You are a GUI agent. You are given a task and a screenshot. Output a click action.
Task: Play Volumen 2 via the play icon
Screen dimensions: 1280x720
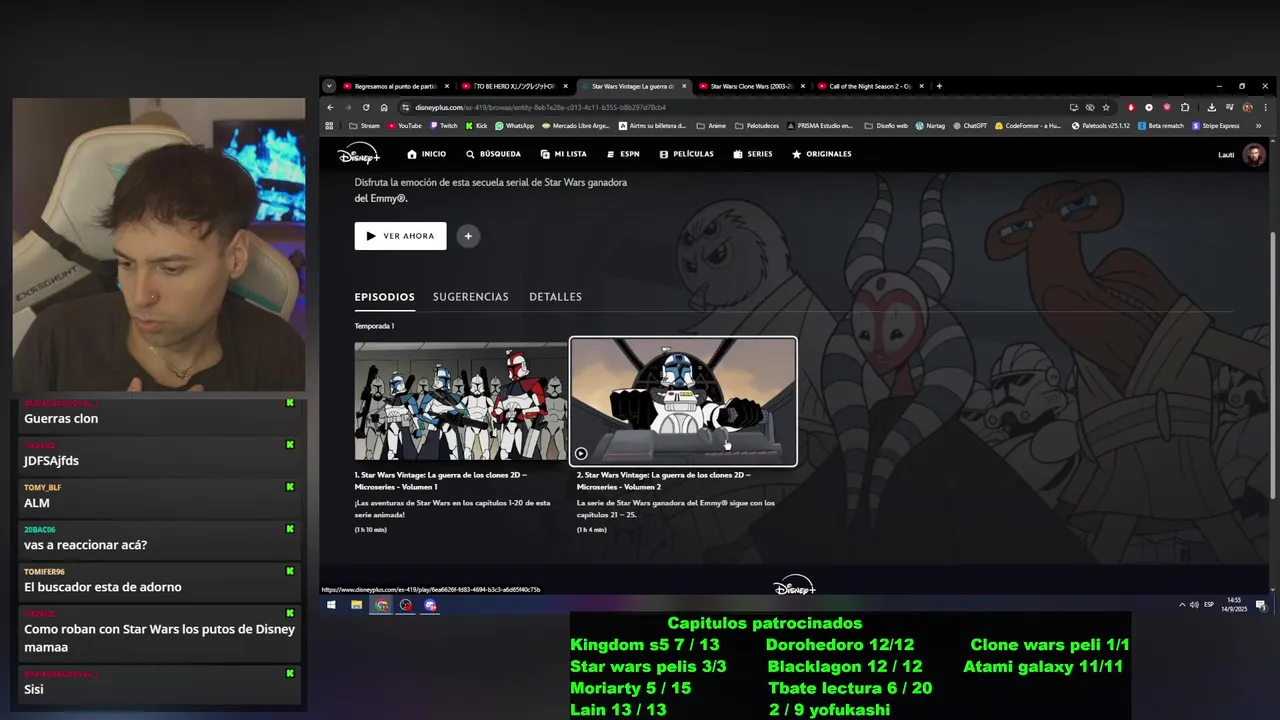click(x=581, y=453)
